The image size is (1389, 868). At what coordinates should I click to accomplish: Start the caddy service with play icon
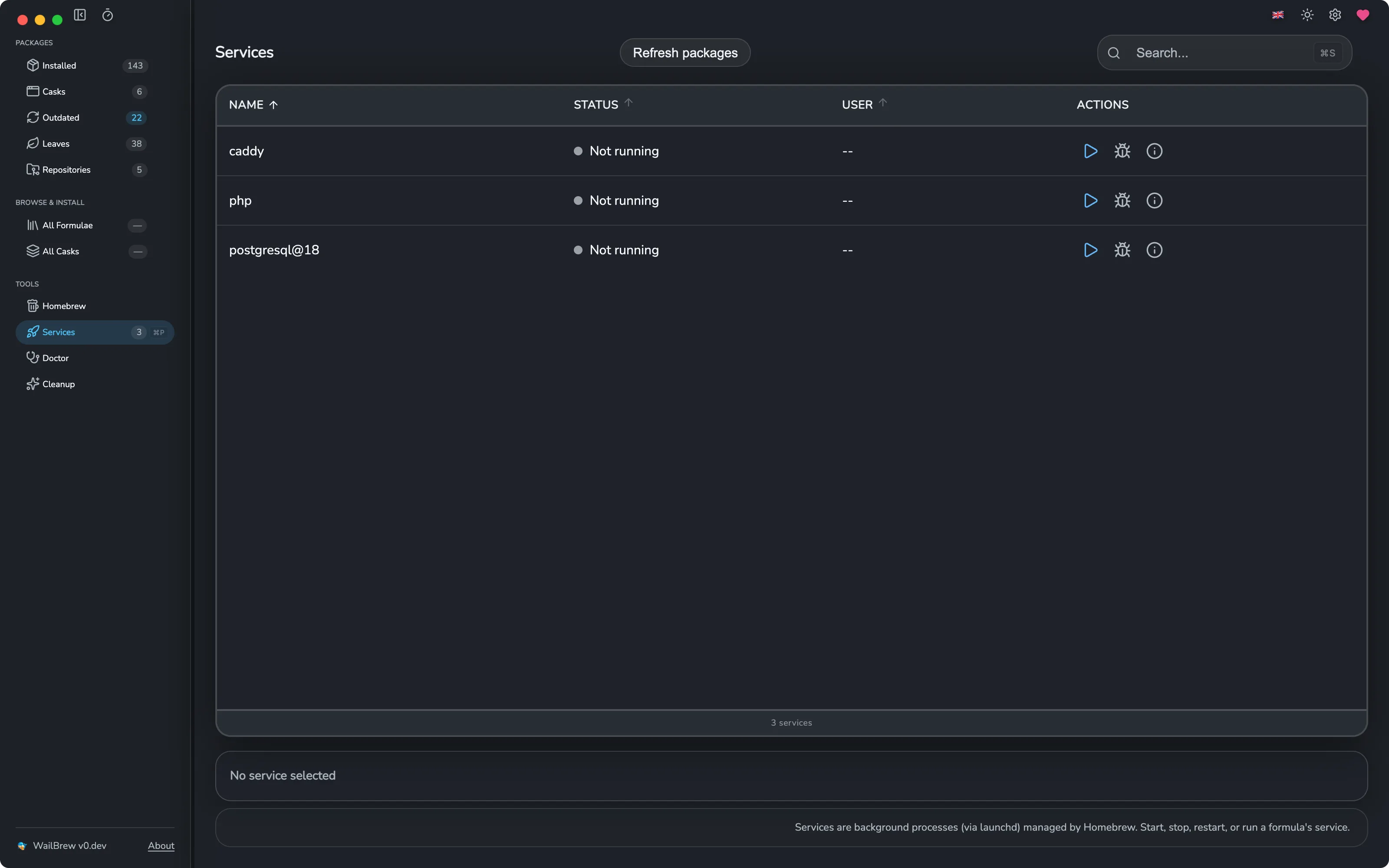point(1090,151)
